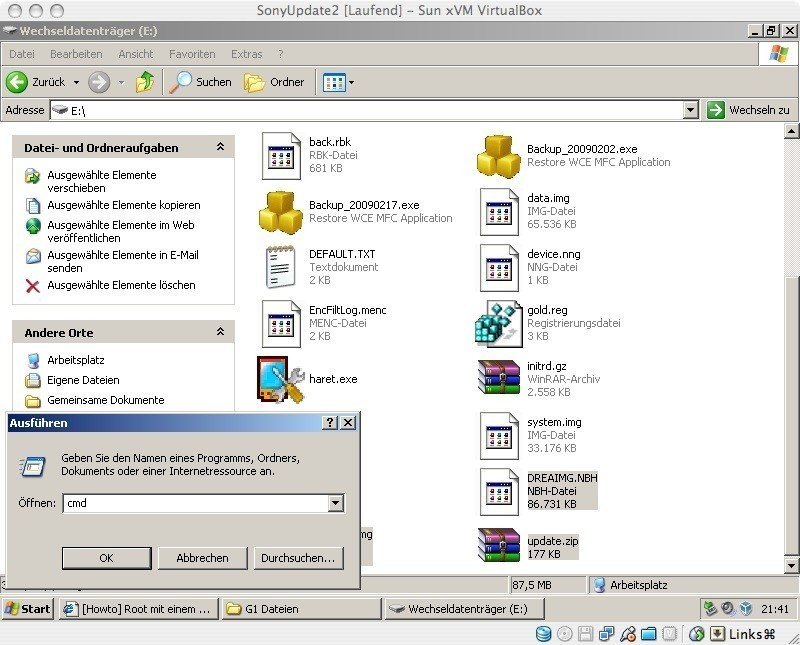The image size is (800, 645).
Task: Open the view mode dropdown arrow
Action: (352, 82)
